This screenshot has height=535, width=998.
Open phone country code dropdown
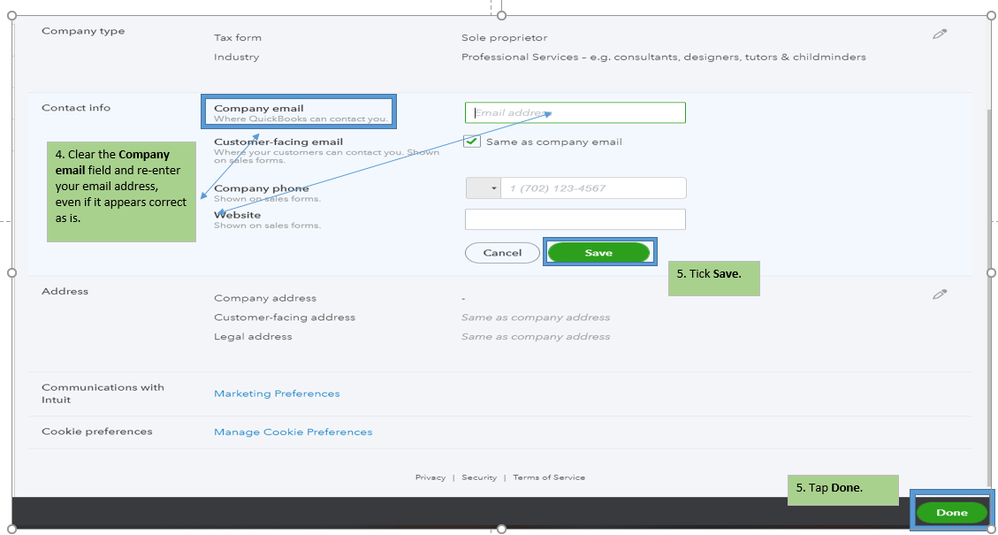point(483,188)
